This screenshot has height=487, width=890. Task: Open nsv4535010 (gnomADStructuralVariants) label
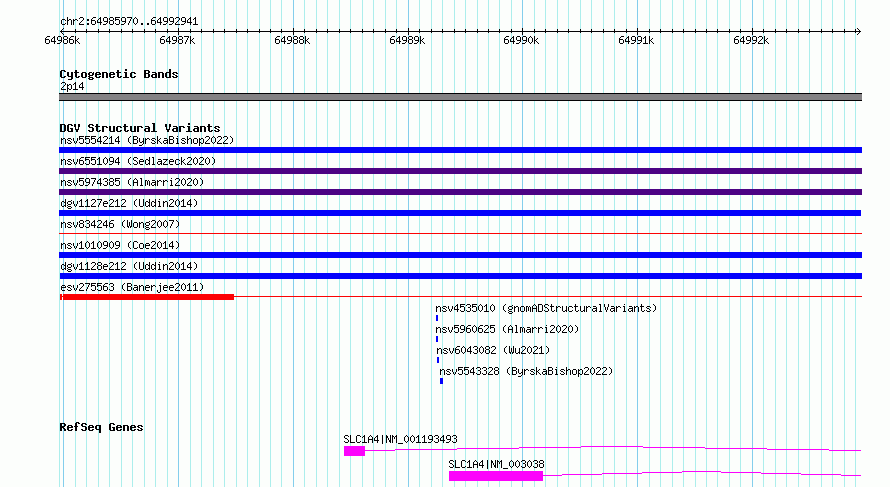546,308
